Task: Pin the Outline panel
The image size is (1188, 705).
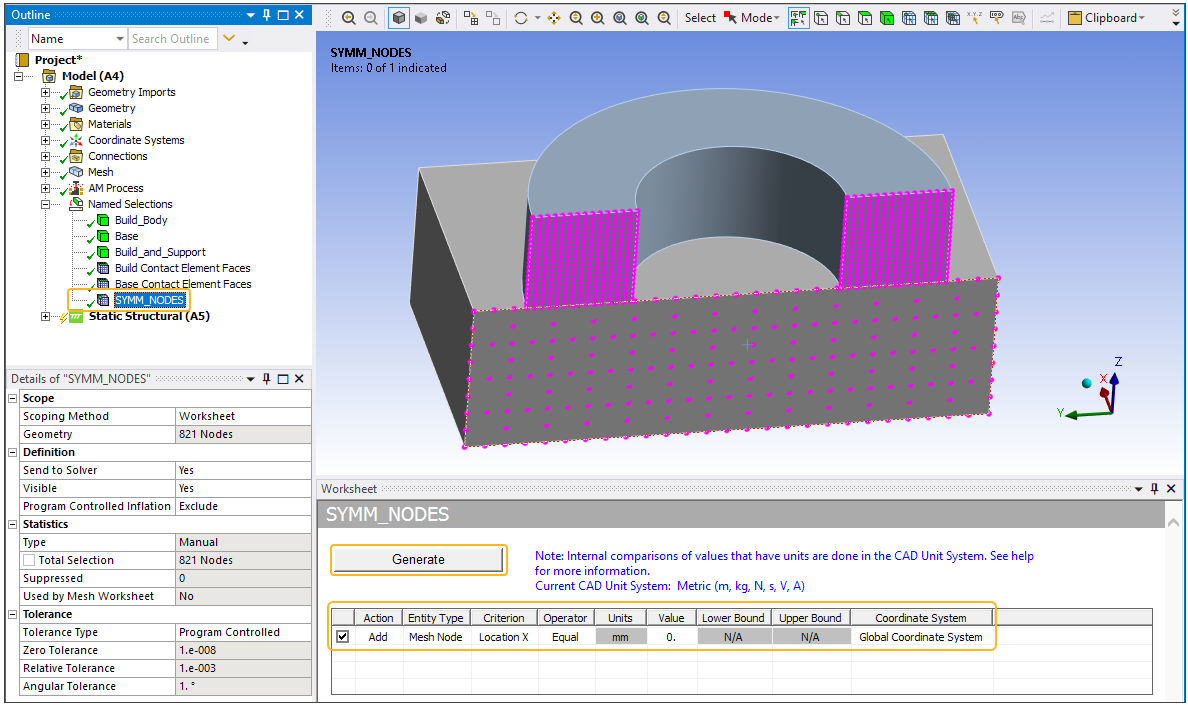Action: [267, 14]
